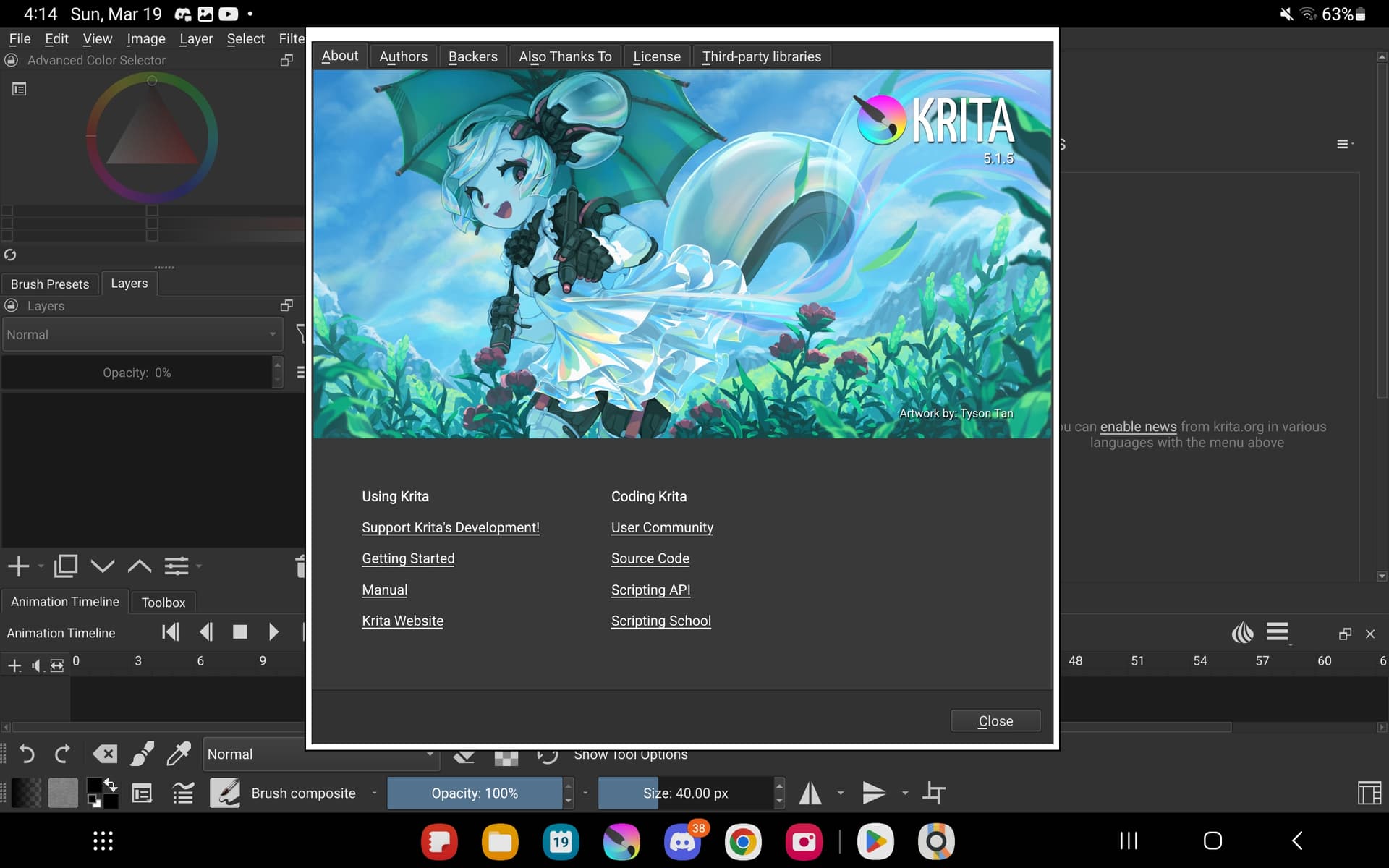Open the Layers blending mode Normal dropdown
Screen dimensions: 1389x868
click(x=142, y=335)
